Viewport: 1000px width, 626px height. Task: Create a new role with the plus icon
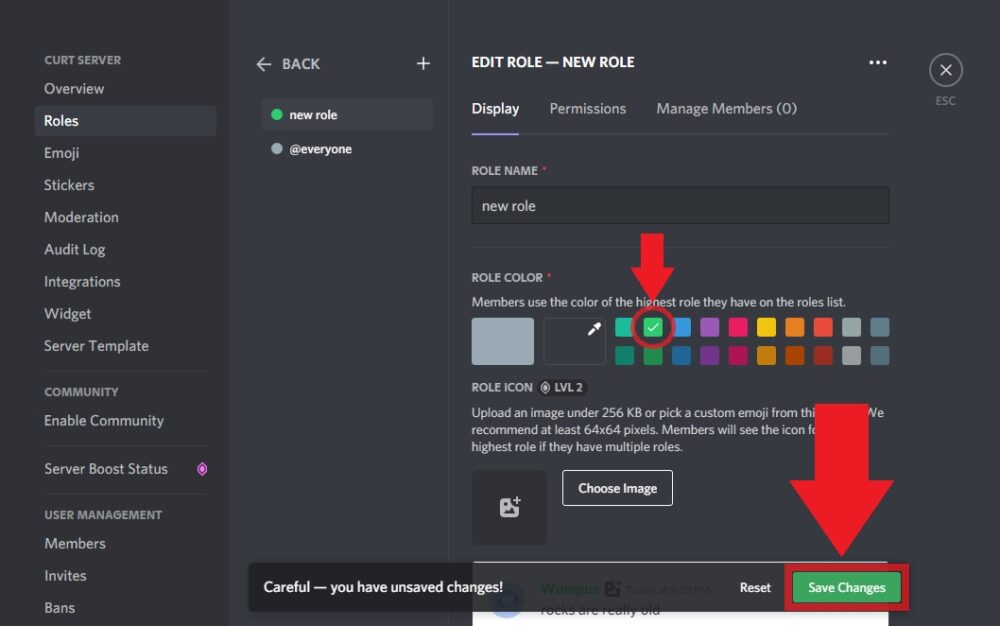422,63
